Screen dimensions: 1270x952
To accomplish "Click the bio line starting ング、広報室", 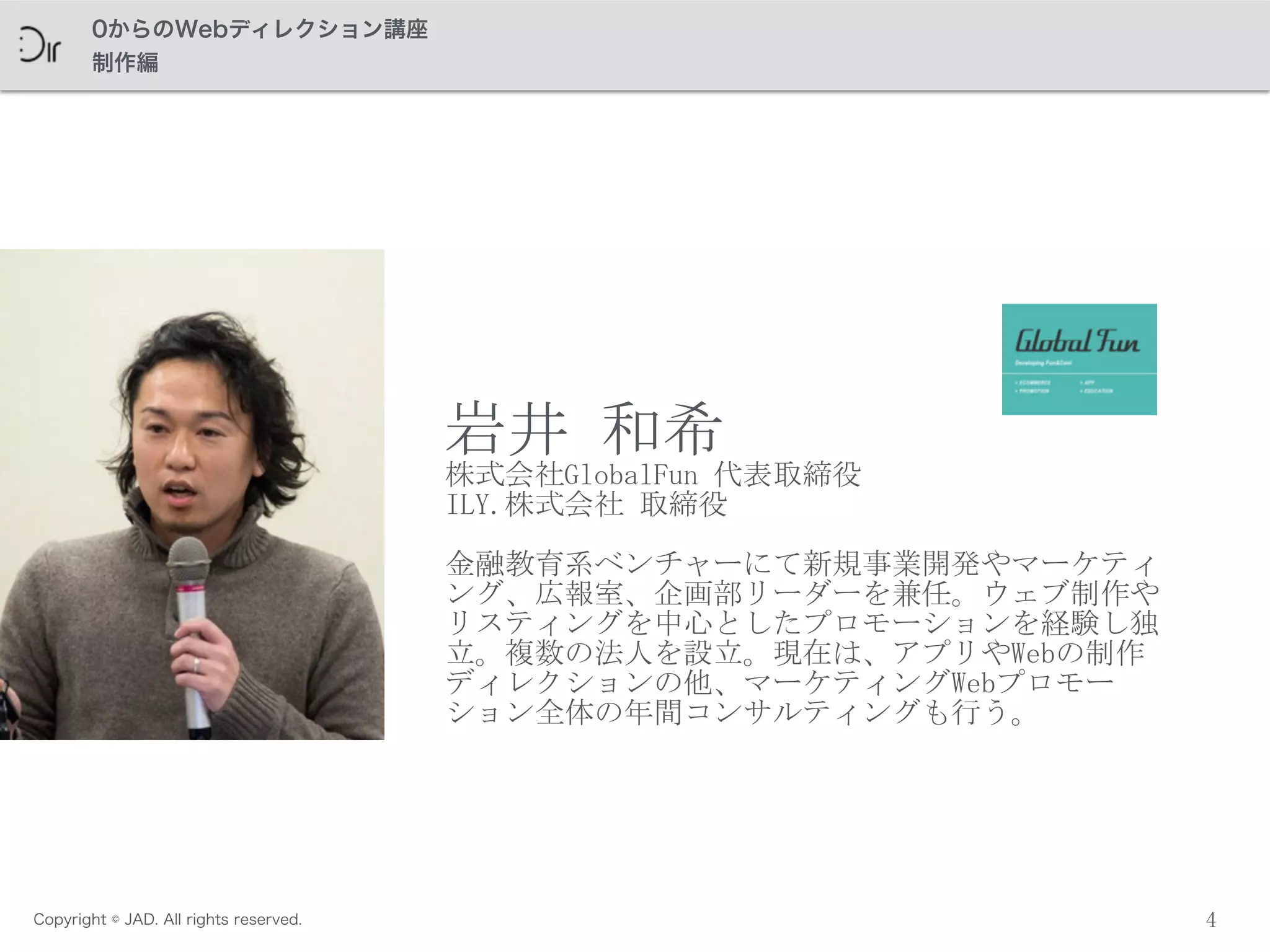I will [802, 593].
